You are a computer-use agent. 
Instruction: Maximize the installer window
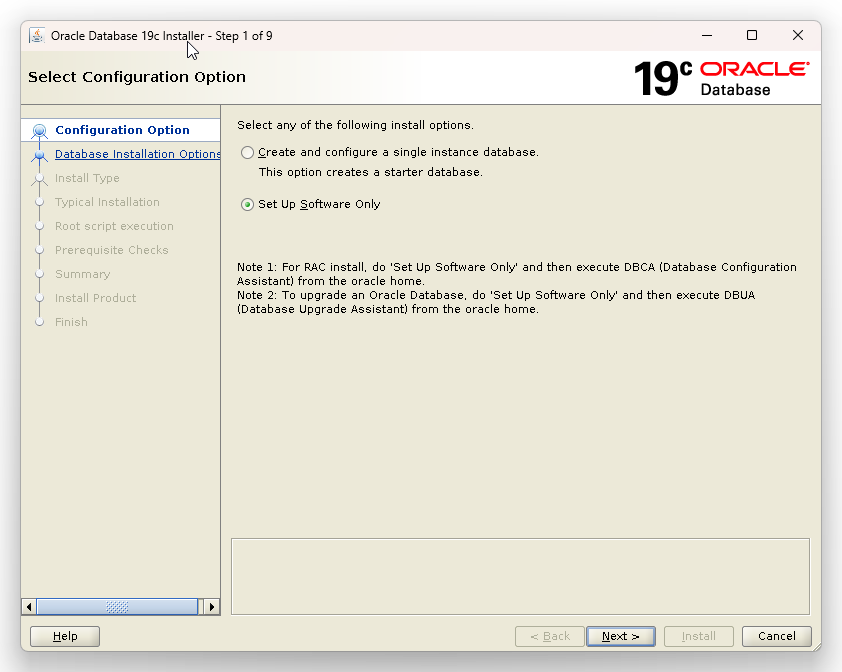click(x=752, y=35)
